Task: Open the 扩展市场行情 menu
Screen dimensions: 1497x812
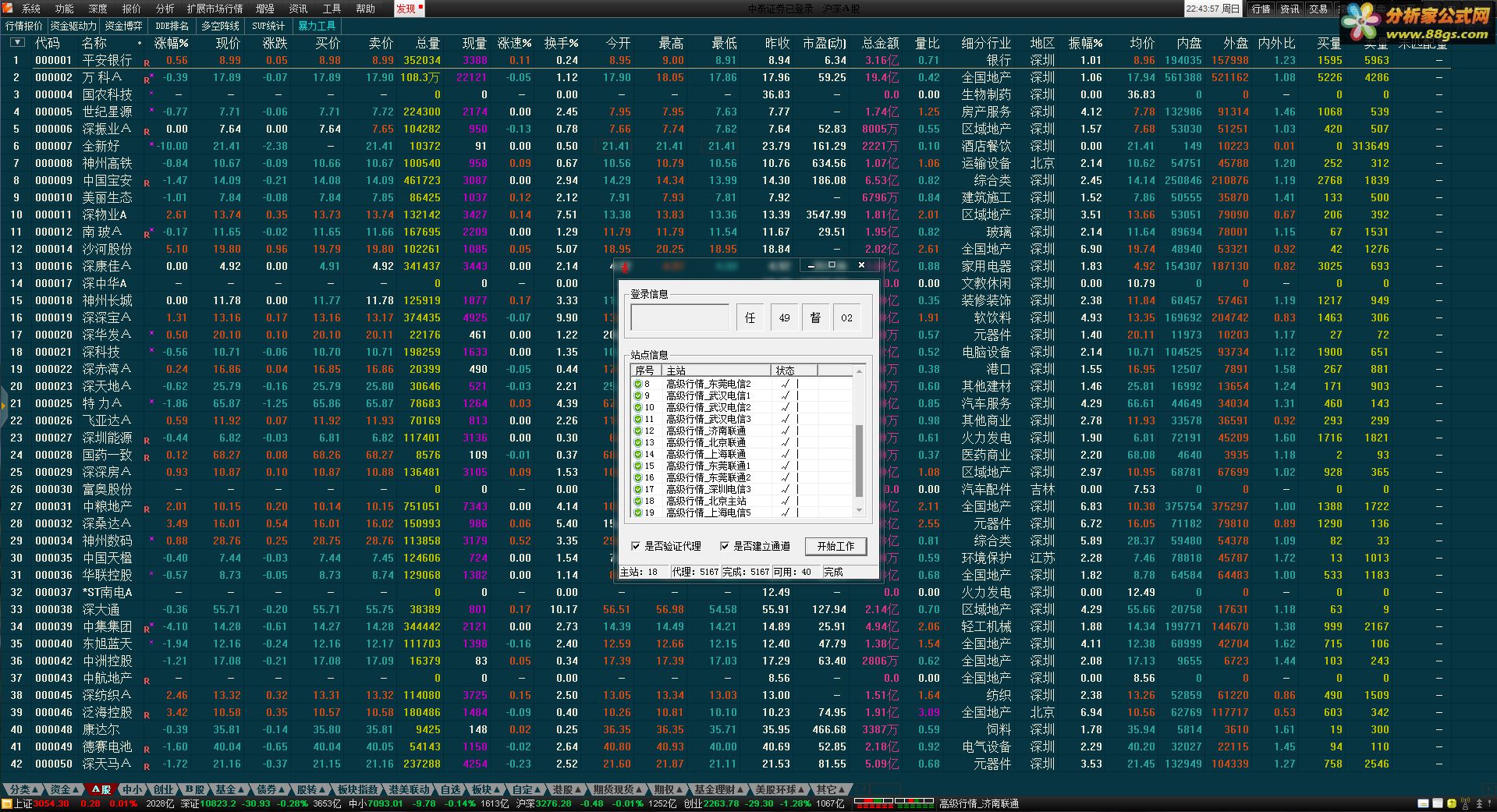Action: [x=215, y=9]
